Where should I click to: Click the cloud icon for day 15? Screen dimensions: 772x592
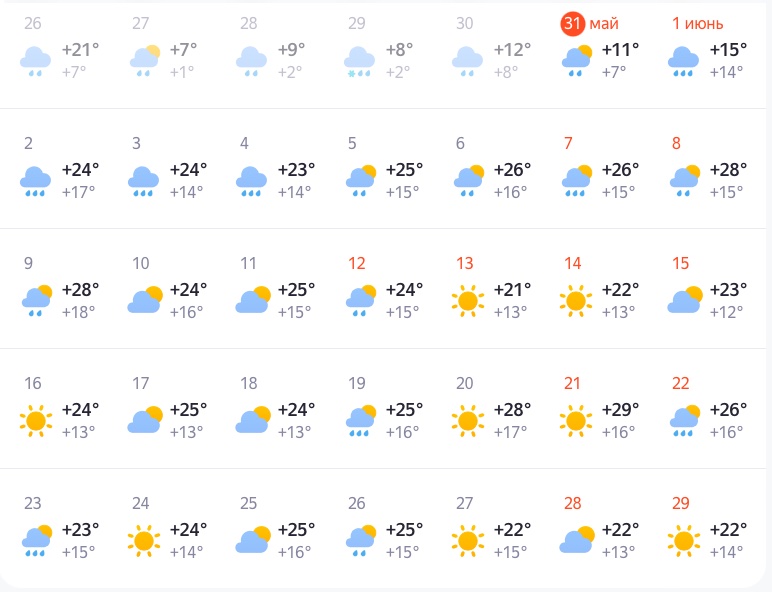684,300
